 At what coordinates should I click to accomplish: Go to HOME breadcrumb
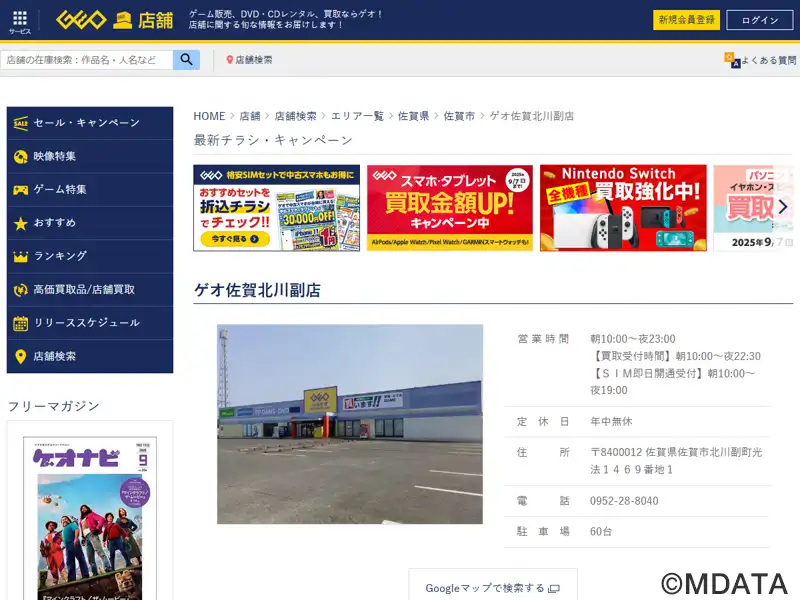click(x=209, y=116)
